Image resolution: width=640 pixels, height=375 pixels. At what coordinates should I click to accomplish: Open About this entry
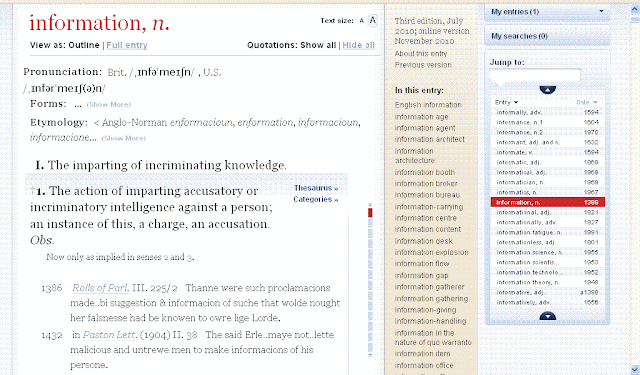(x=421, y=53)
